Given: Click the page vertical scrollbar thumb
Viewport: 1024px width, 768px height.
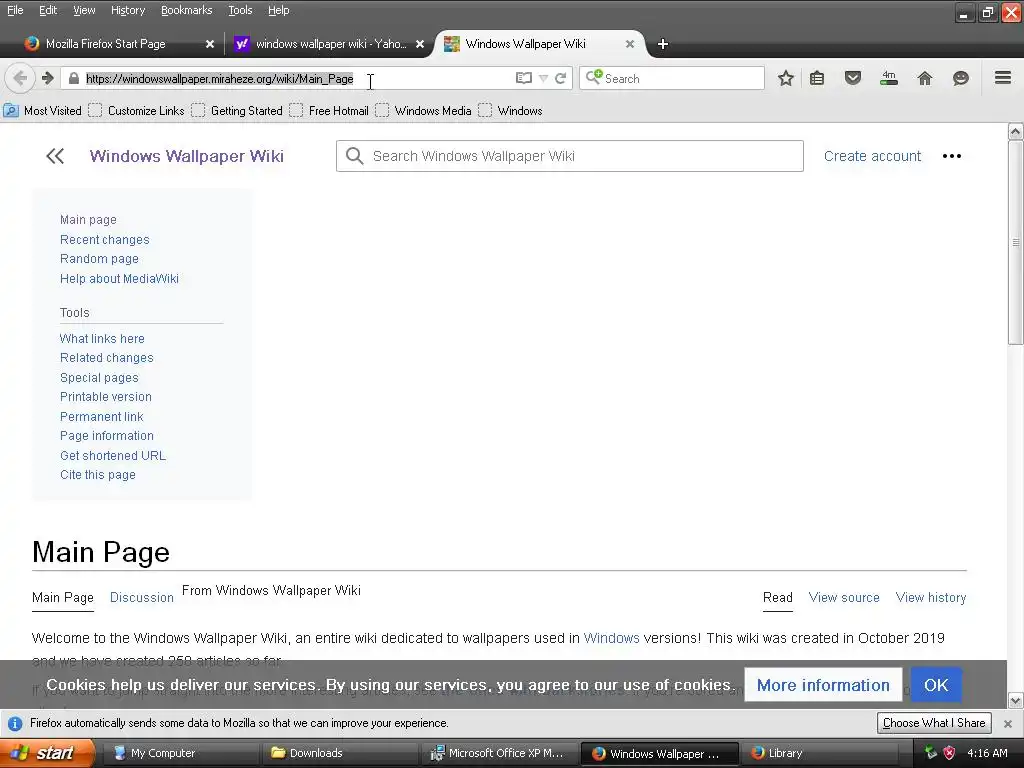Looking at the screenshot, I should point(1015,243).
